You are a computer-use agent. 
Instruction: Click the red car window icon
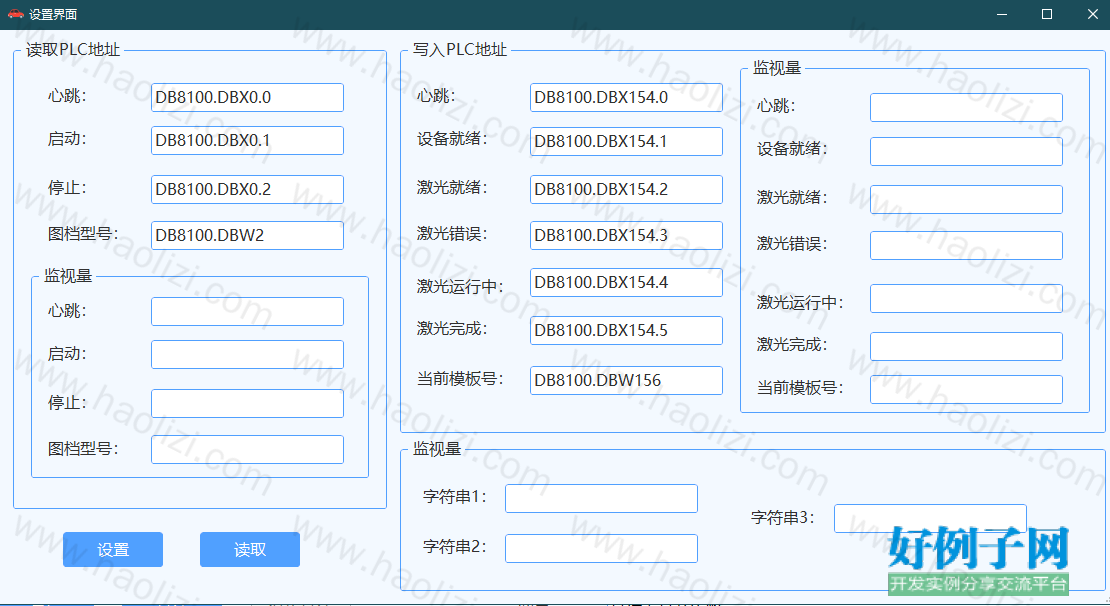15,14
